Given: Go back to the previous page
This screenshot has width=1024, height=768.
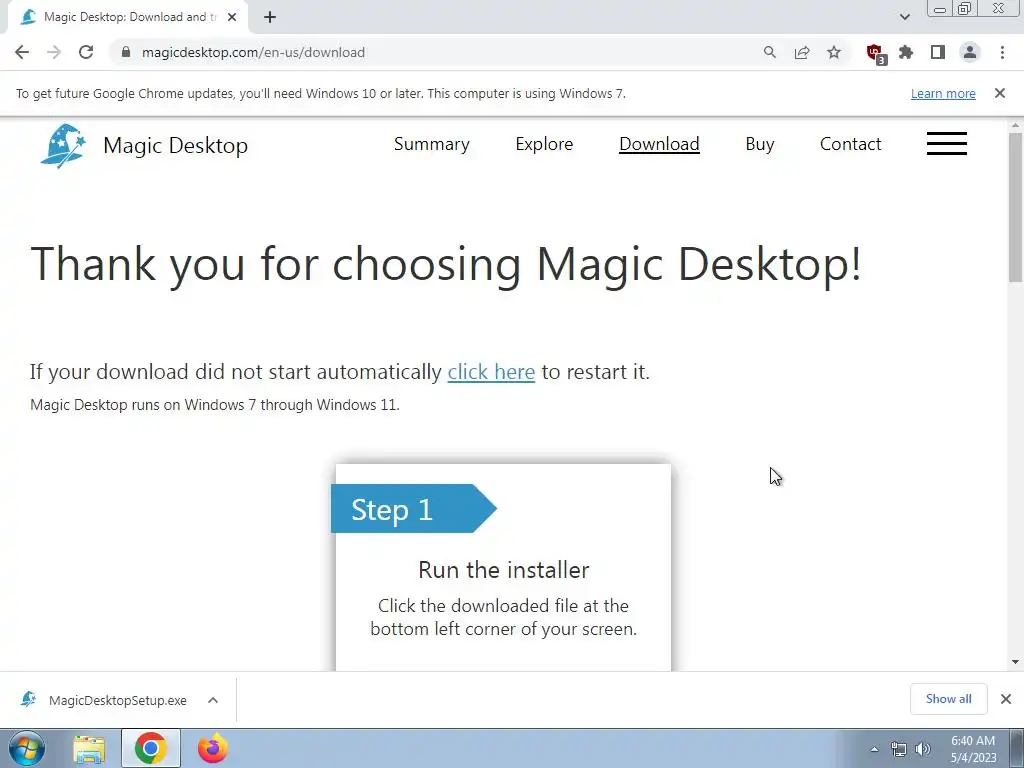Looking at the screenshot, I should coord(22,52).
